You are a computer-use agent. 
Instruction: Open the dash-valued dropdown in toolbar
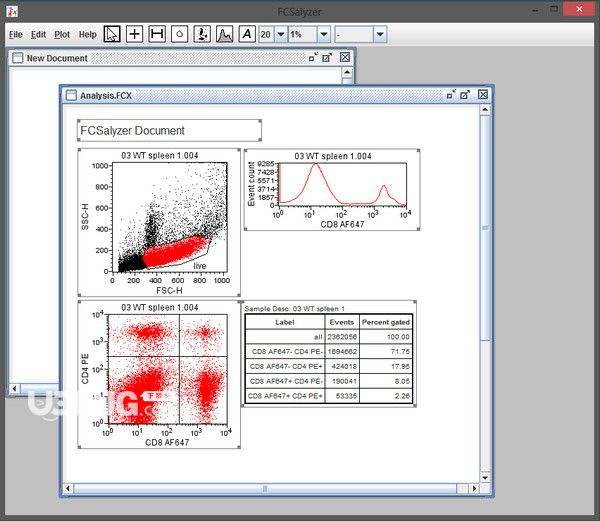coord(380,34)
